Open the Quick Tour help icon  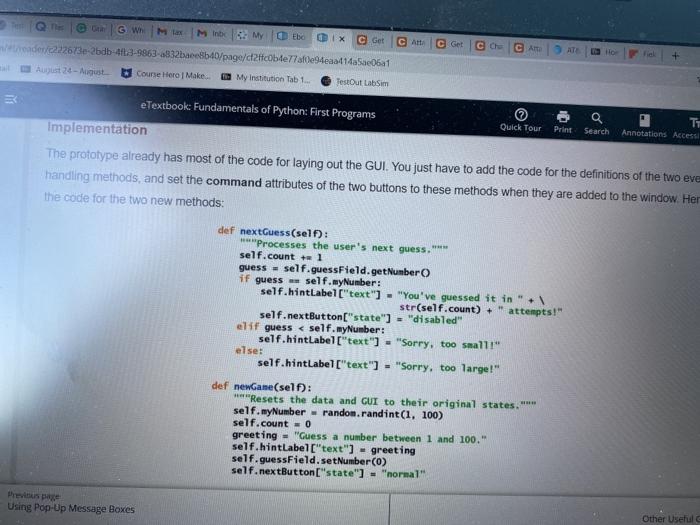(x=521, y=116)
